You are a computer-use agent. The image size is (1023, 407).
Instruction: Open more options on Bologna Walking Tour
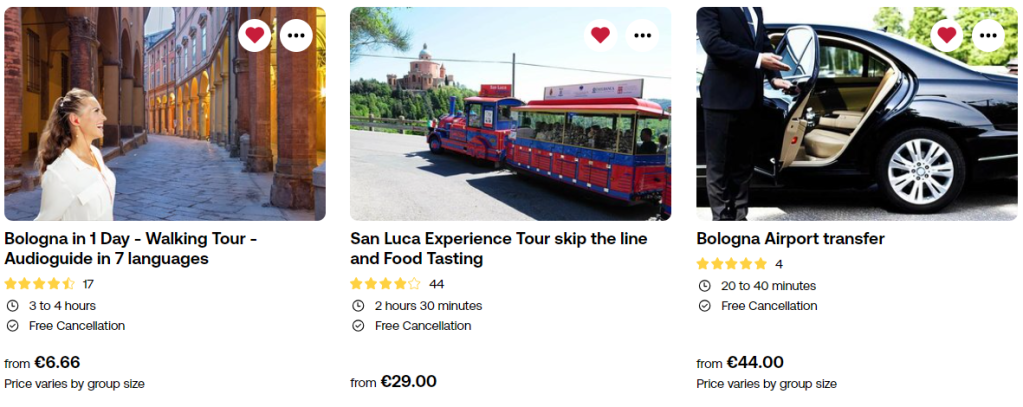tap(296, 35)
